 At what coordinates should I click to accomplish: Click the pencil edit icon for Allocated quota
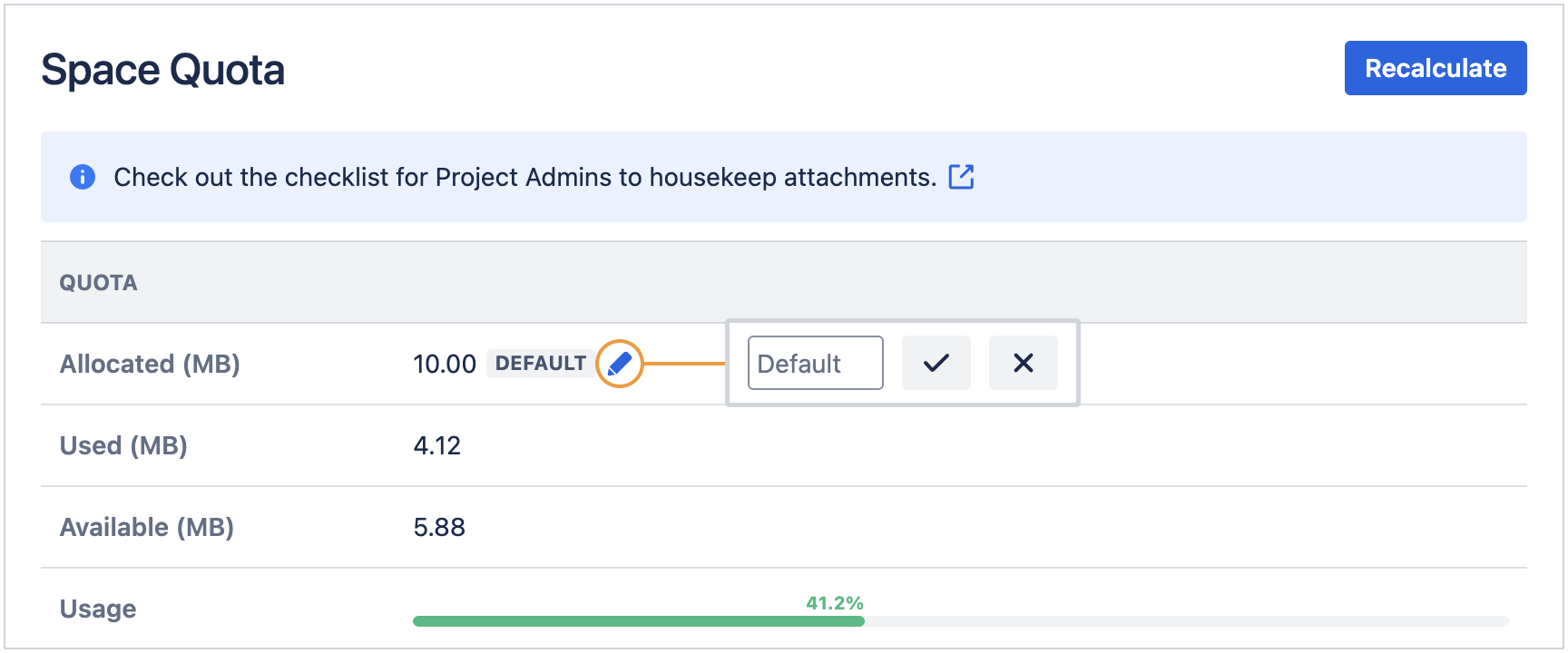pyautogui.click(x=620, y=364)
